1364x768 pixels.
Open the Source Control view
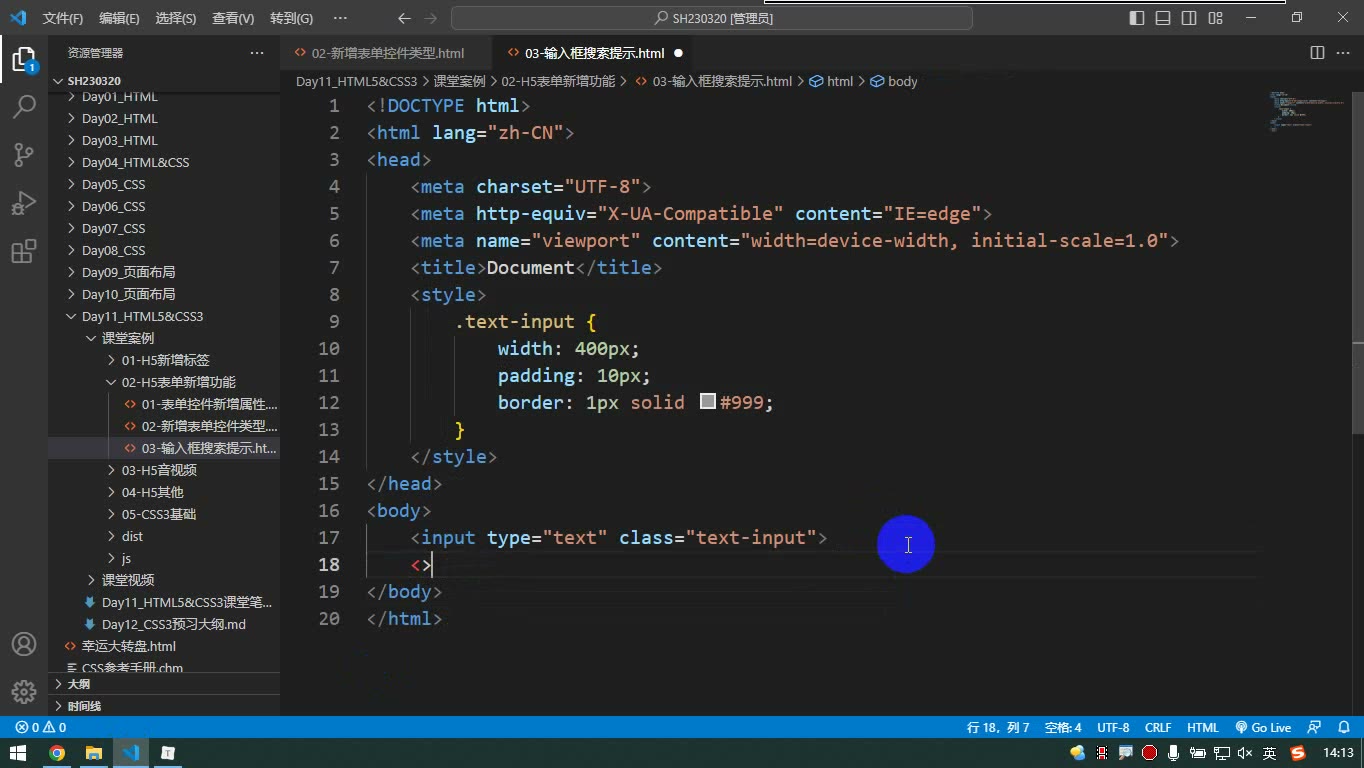[x=24, y=154]
